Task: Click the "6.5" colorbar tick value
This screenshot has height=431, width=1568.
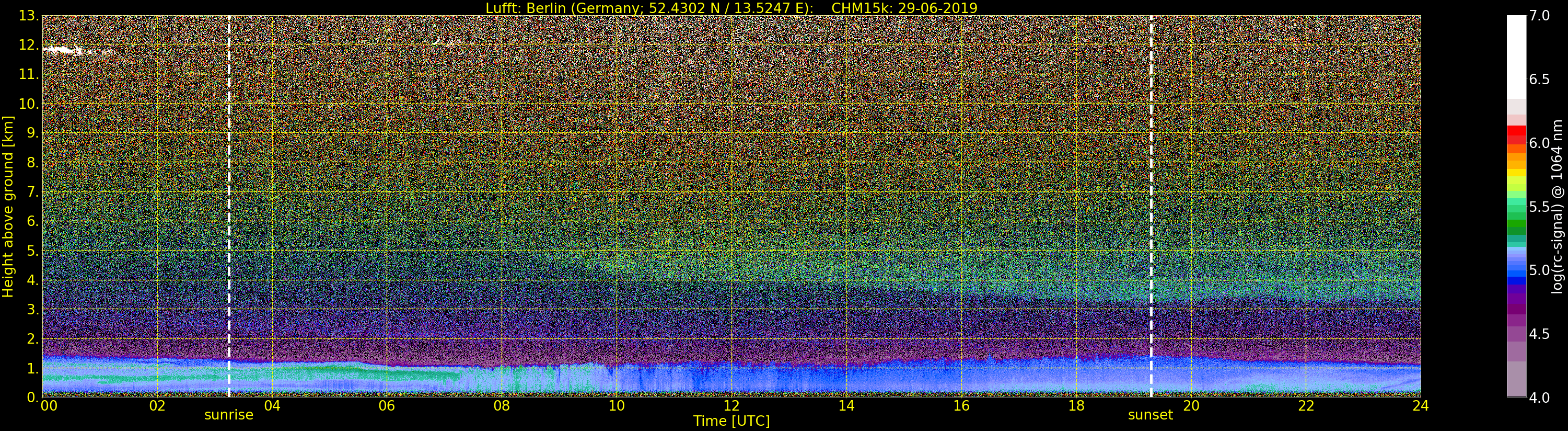Action: (1539, 80)
